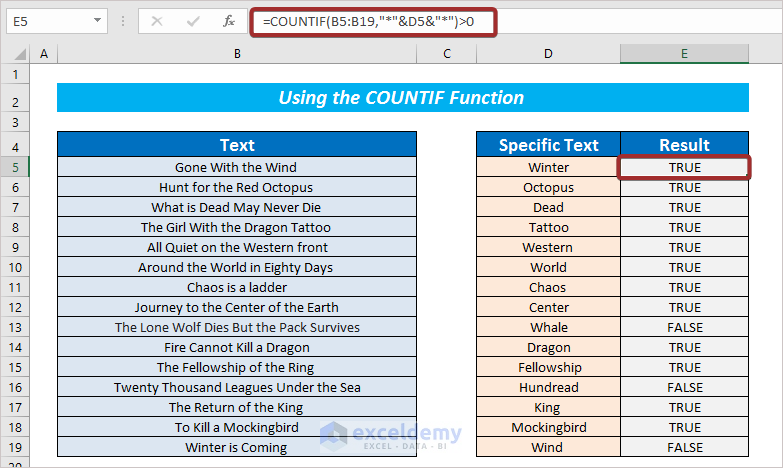The width and height of the screenshot is (783, 468).
Task: Select cell 'Hunt for the Red Octopus'
Action: click(237, 187)
